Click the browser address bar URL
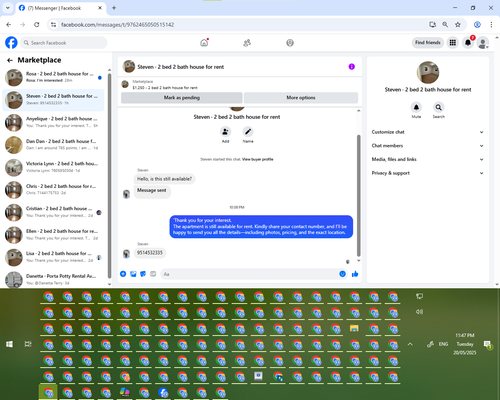Image resolution: width=500 pixels, height=400 pixels. pos(118,25)
